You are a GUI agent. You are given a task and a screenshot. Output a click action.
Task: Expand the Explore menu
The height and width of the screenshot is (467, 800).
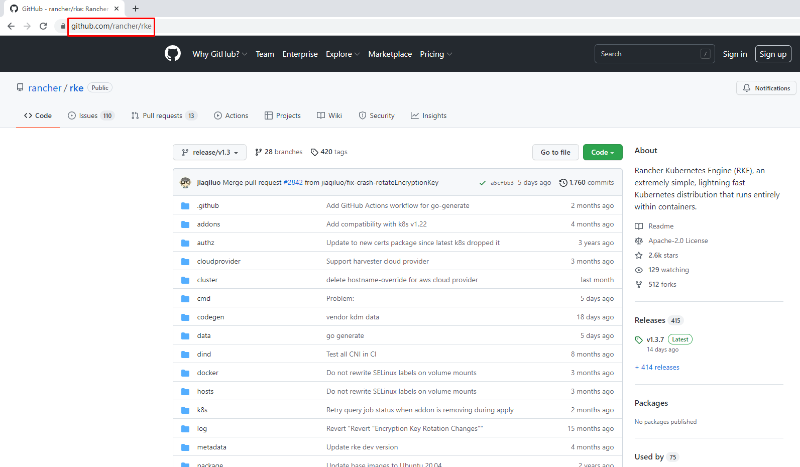tap(342, 54)
